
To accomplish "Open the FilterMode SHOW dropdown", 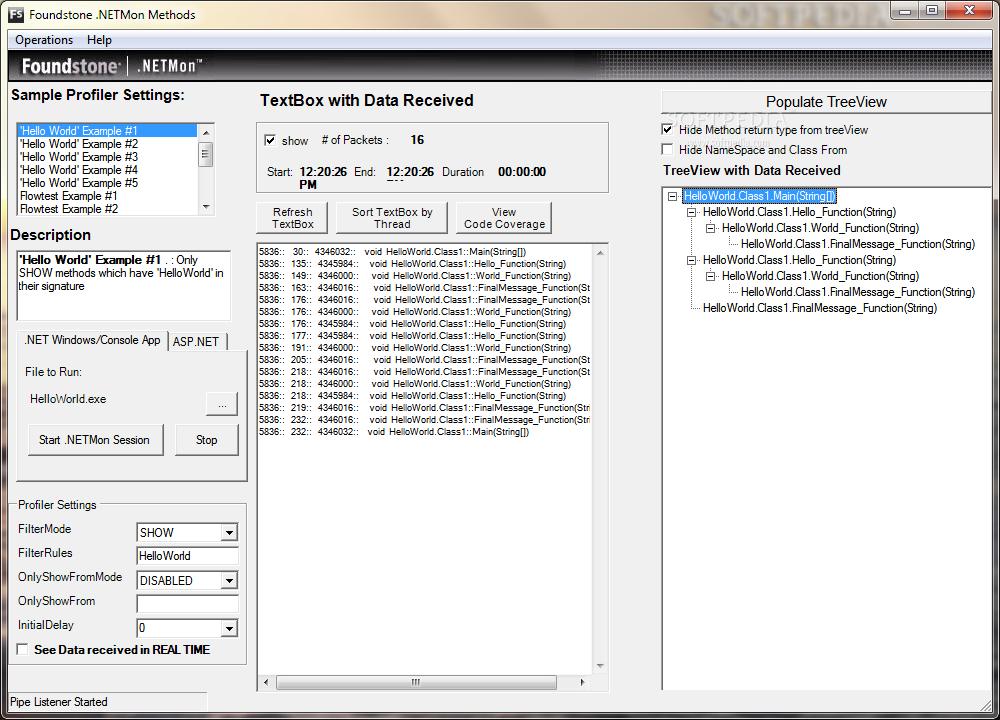I will coord(230,533).
